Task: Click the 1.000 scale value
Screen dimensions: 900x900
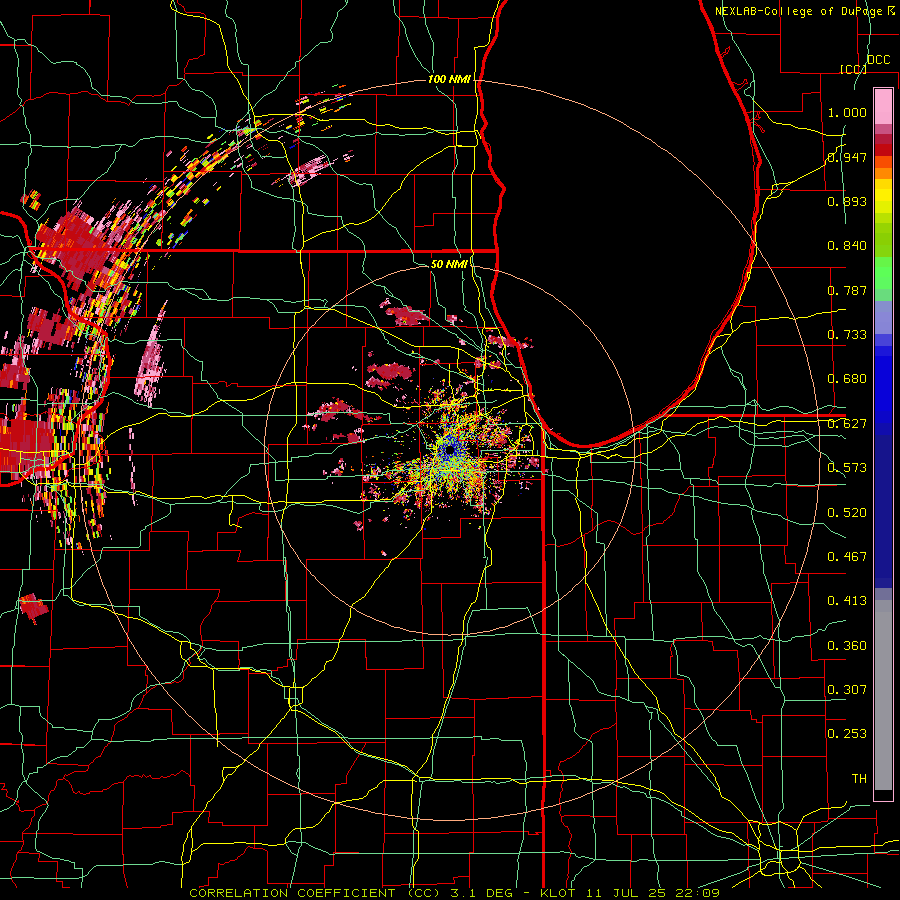Action: [847, 112]
